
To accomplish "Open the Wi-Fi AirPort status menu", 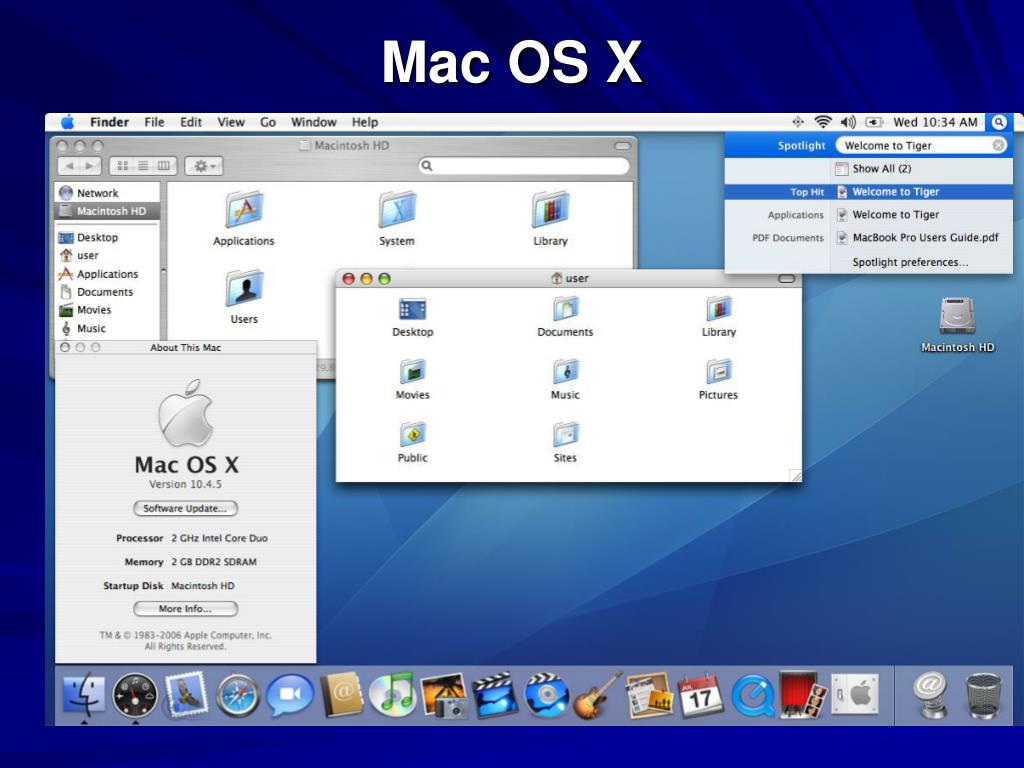I will point(823,122).
